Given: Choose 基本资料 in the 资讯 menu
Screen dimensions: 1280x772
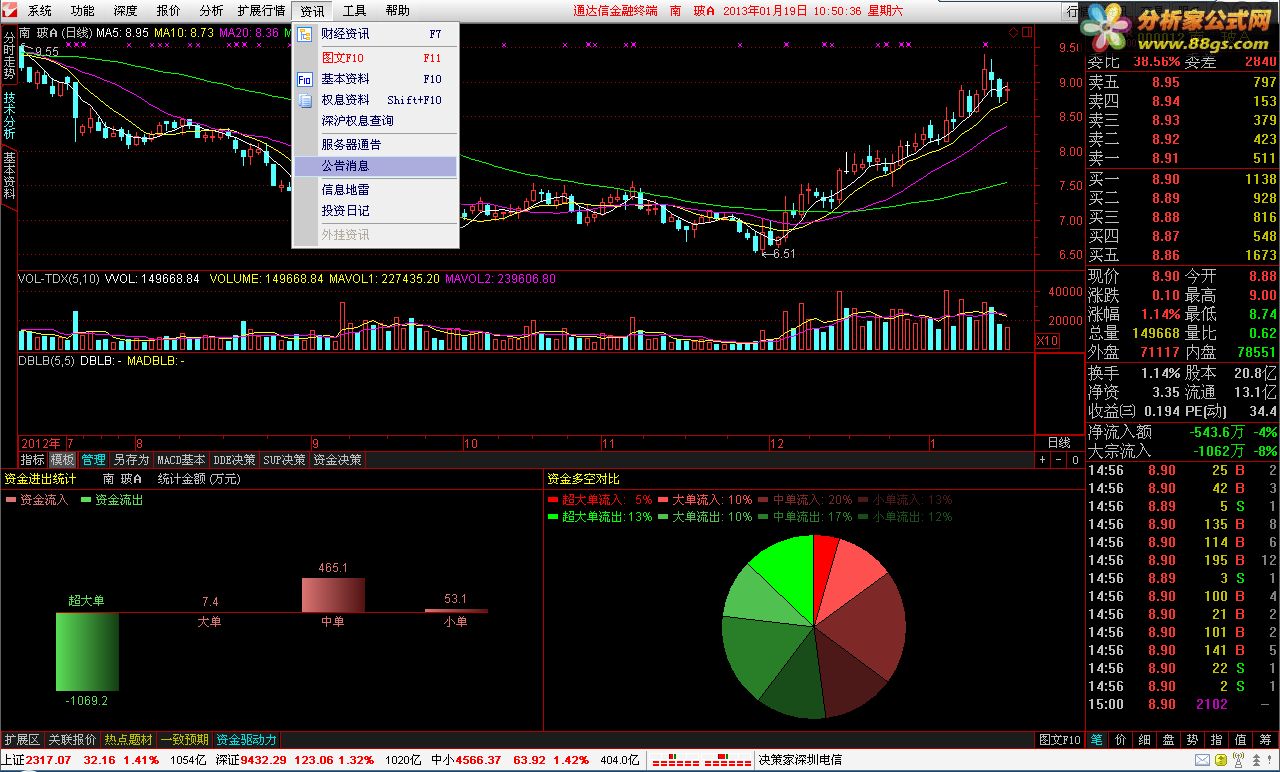Looking at the screenshot, I should tap(376, 79).
